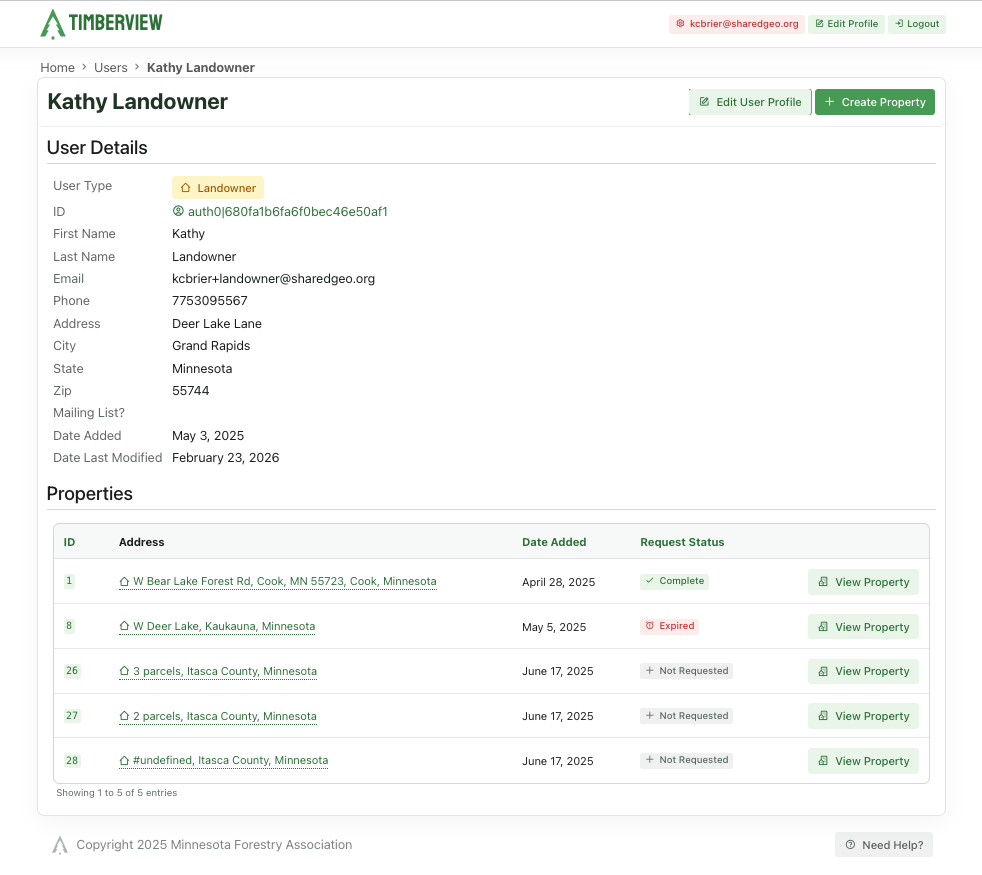The width and height of the screenshot is (982, 875).
Task: Sort by the Address column header
Action: 142,542
